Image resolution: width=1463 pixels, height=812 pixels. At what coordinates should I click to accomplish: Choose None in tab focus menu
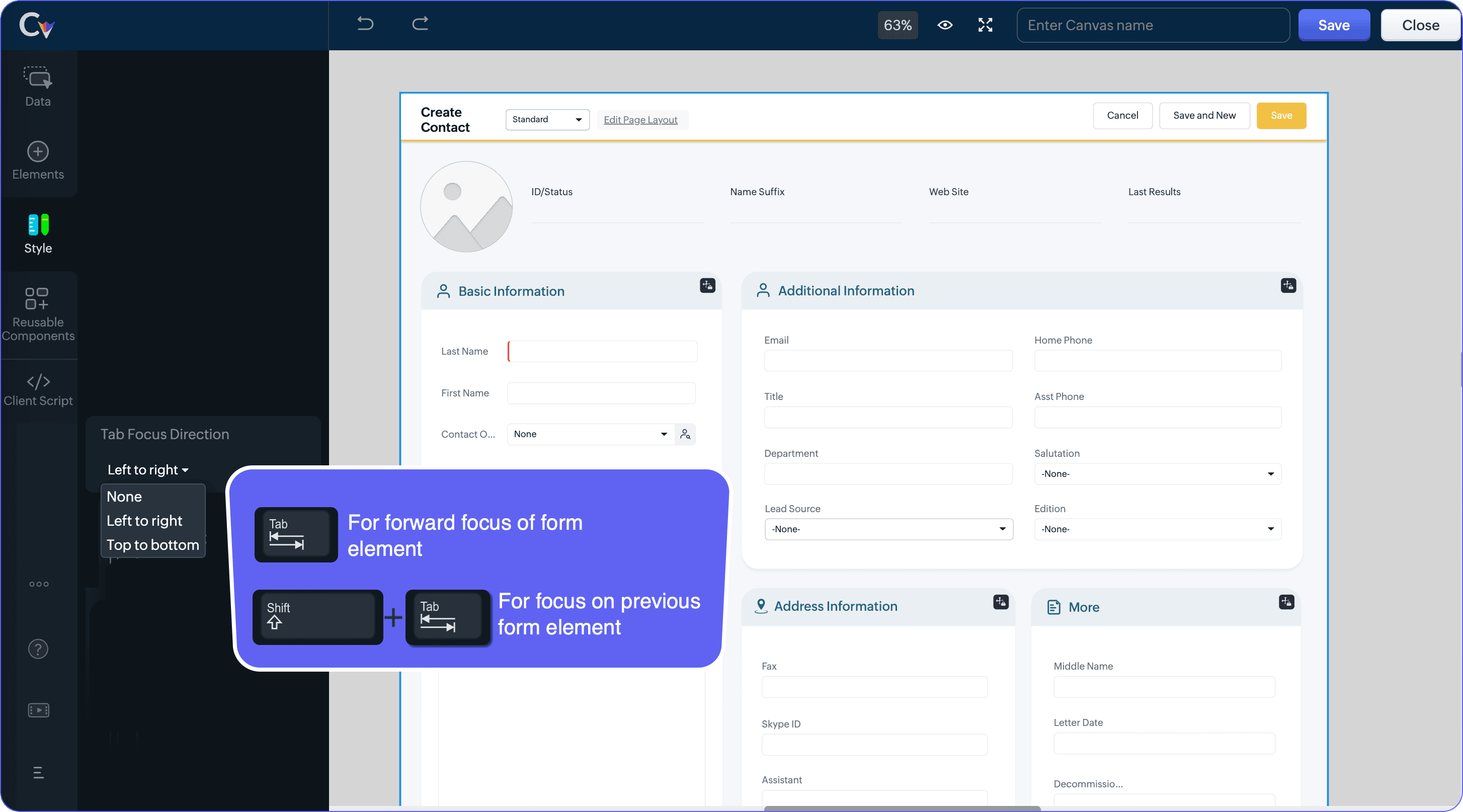(124, 496)
